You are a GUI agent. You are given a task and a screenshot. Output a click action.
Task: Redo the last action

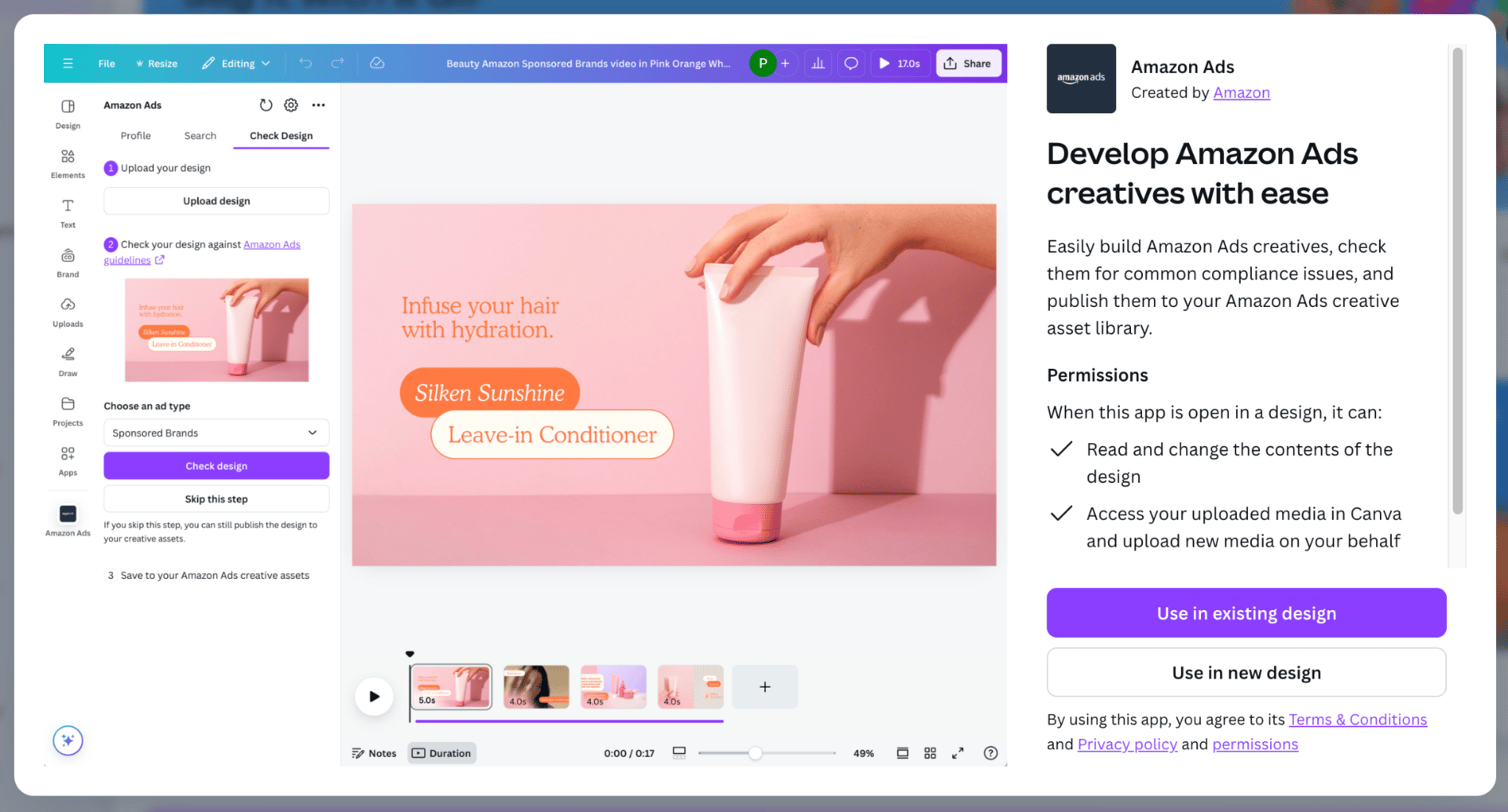[x=338, y=64]
